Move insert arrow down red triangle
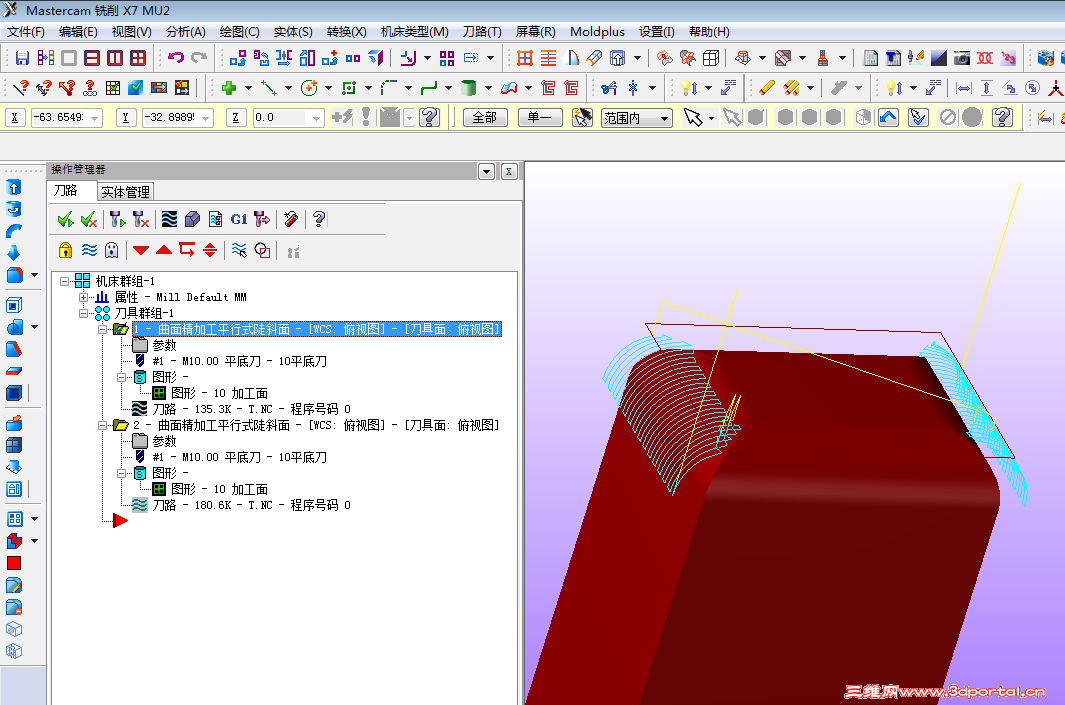Image resolution: width=1065 pixels, height=705 pixels. pos(141,251)
